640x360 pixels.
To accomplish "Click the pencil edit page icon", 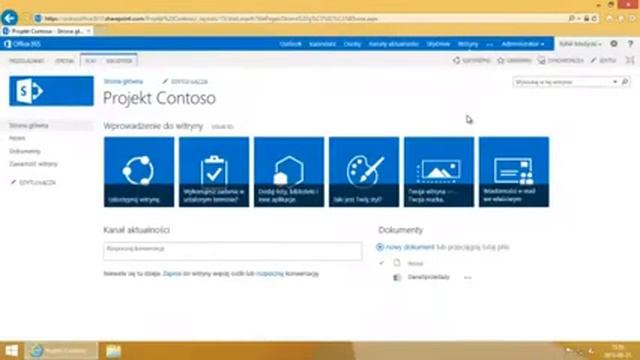I will (593, 60).
